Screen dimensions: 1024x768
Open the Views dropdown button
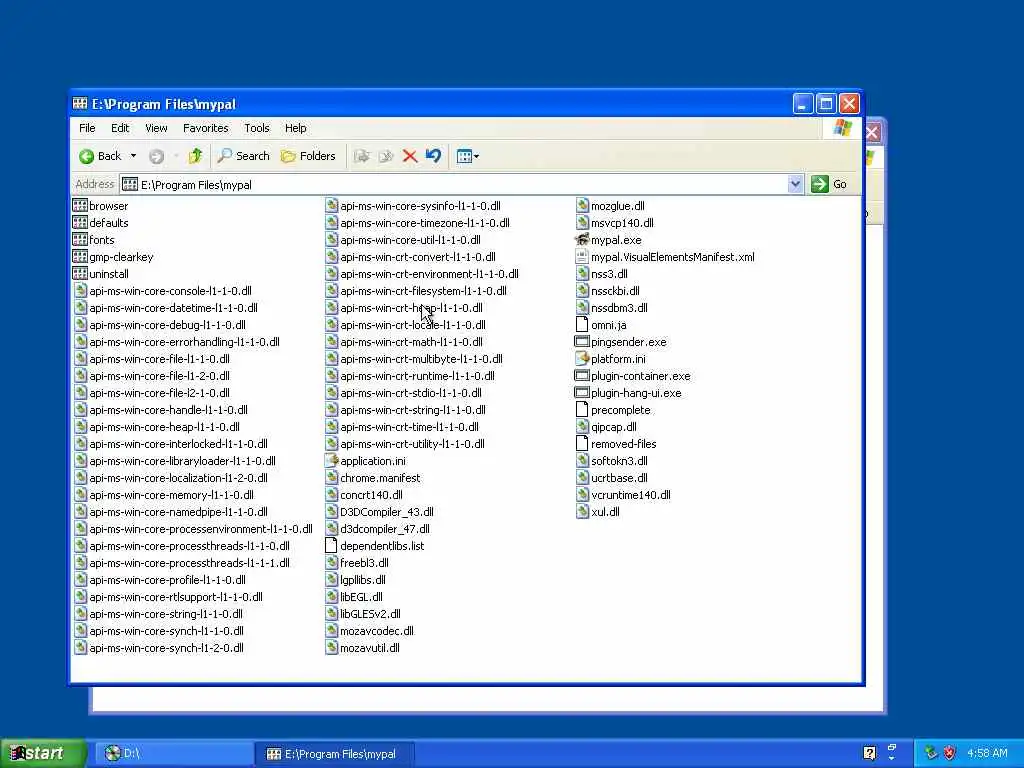pos(468,156)
